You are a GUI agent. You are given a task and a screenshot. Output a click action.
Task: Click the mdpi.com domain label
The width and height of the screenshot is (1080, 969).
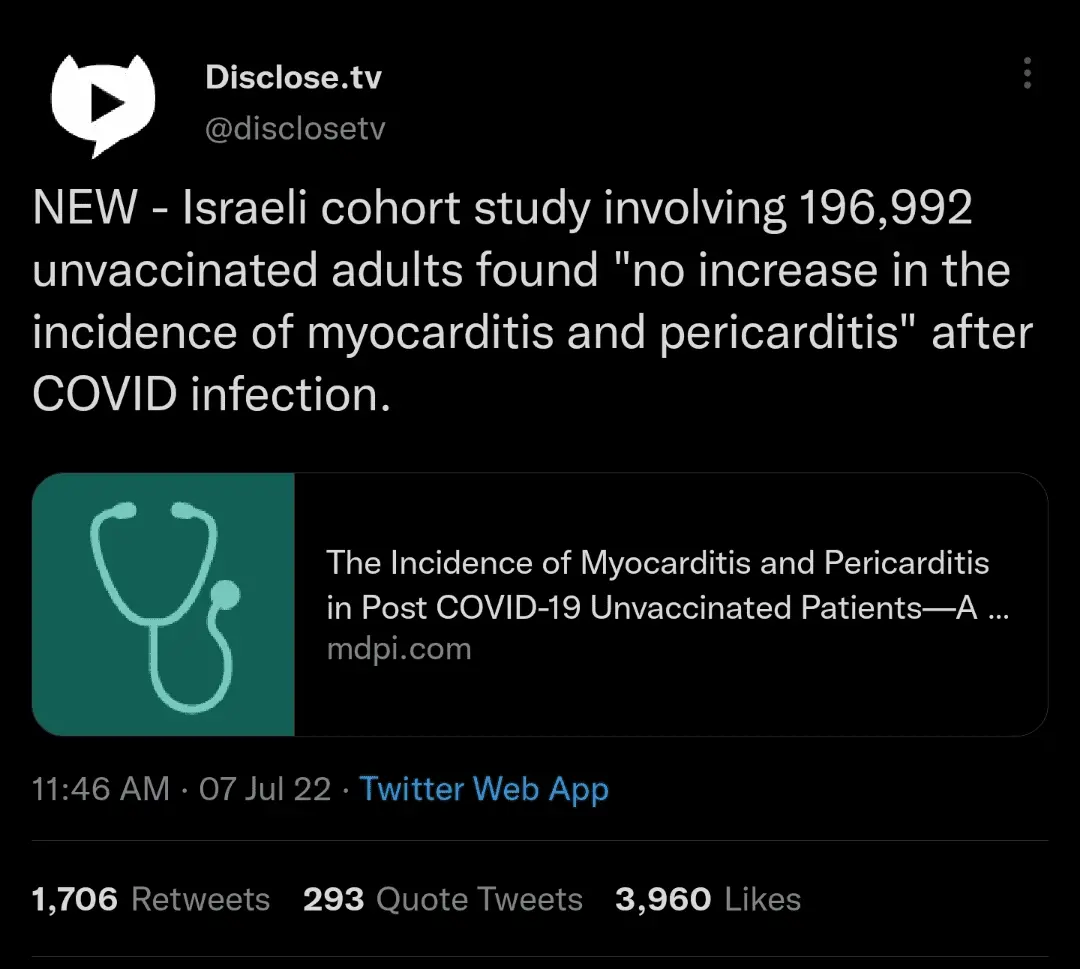click(x=398, y=649)
